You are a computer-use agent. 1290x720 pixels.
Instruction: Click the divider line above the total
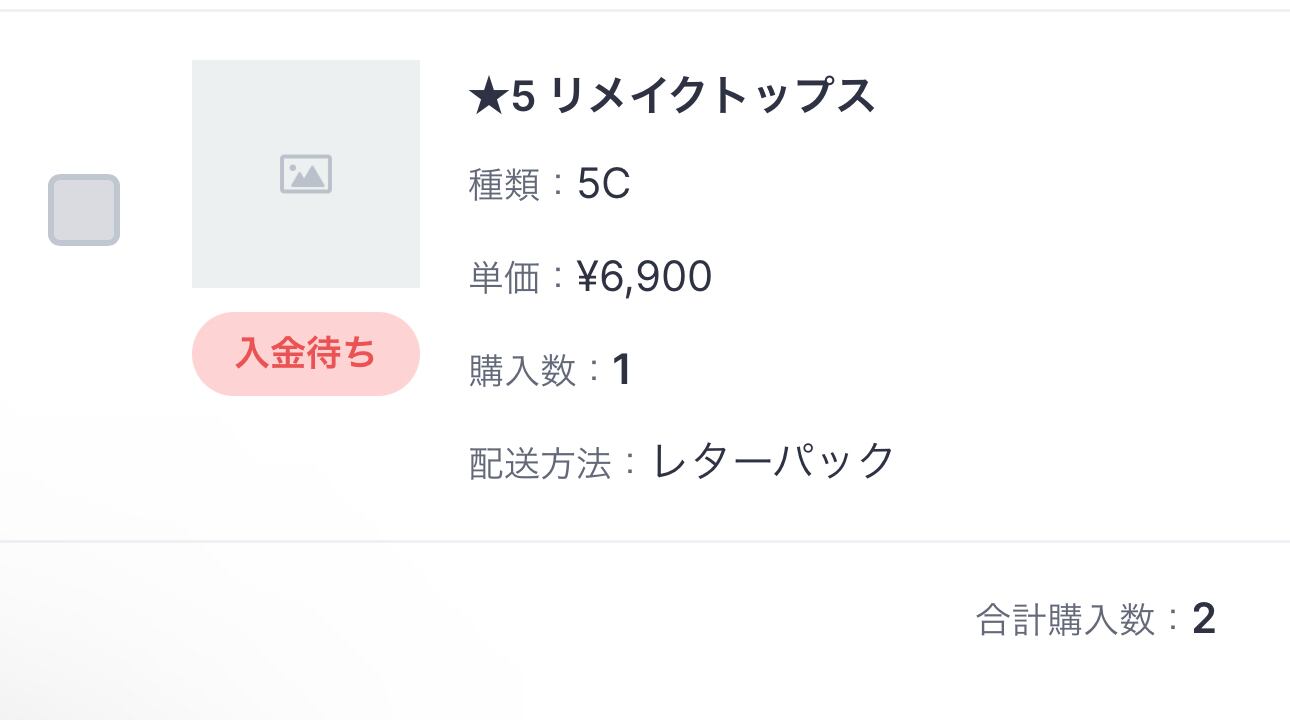[645, 541]
